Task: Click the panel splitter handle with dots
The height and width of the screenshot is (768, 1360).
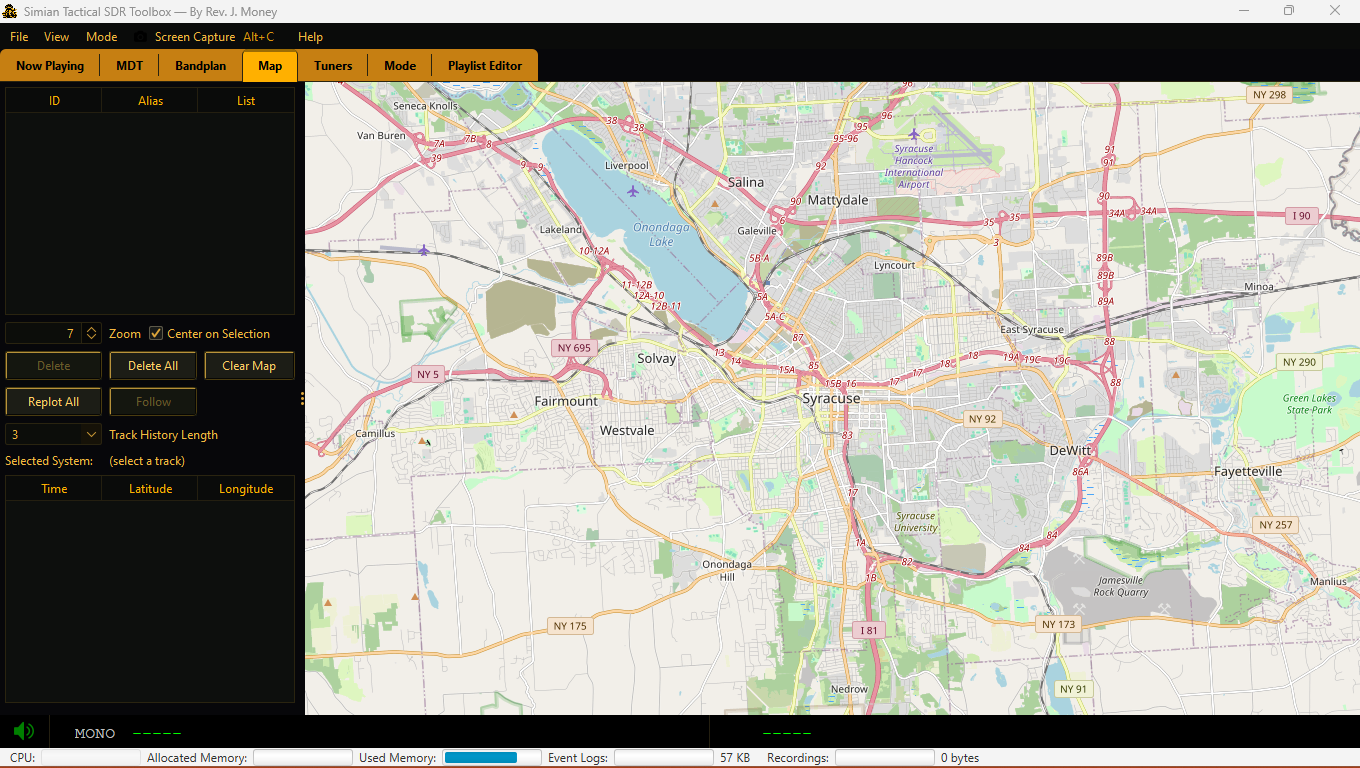Action: [301, 399]
